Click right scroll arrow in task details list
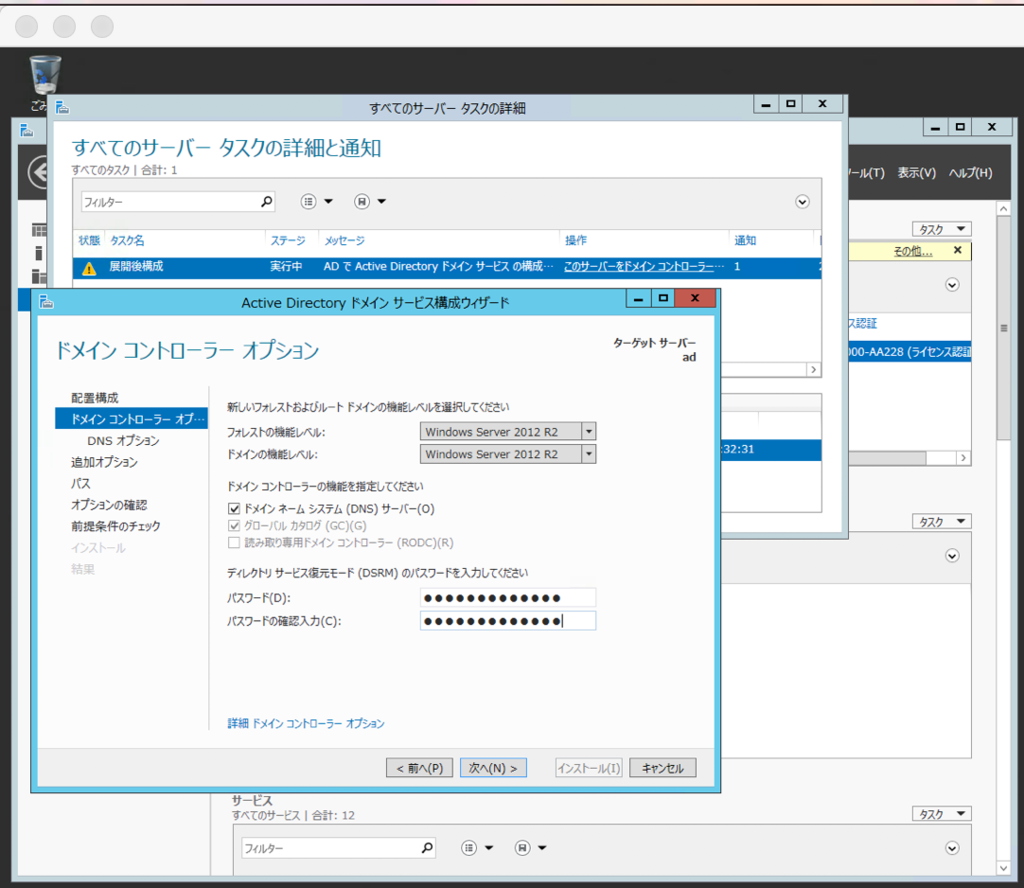 (x=813, y=370)
